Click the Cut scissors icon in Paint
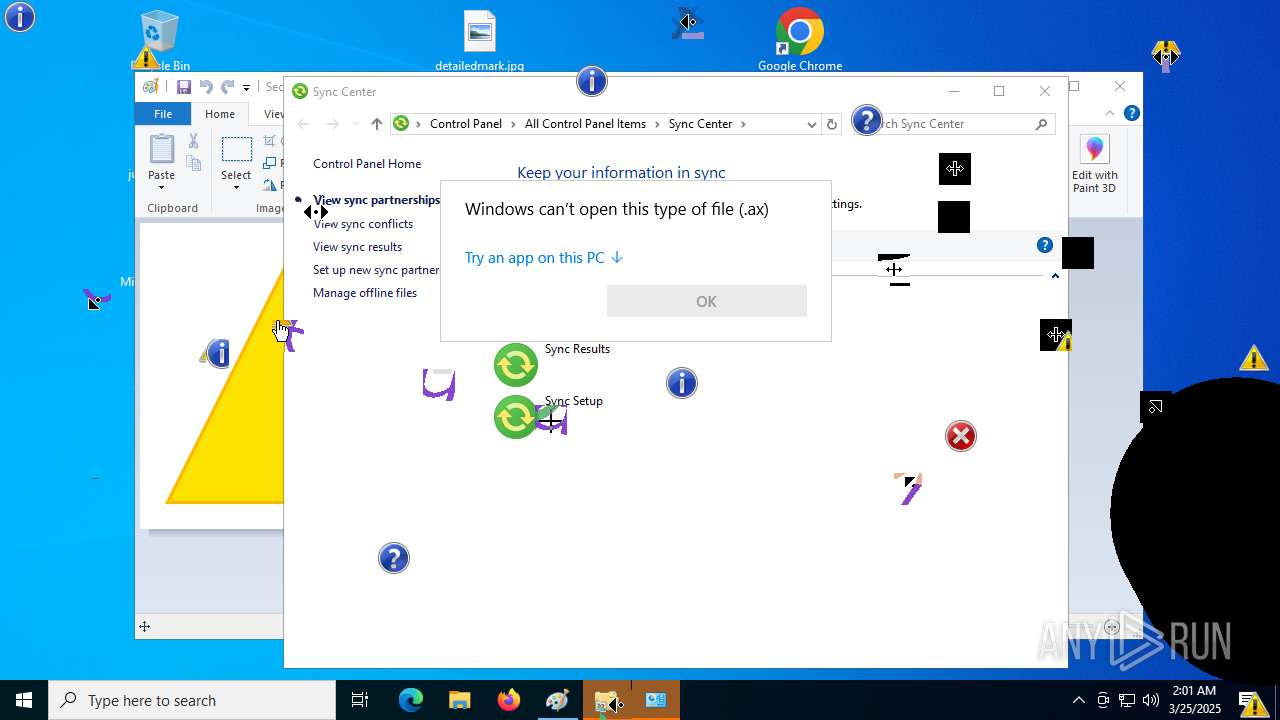 (194, 141)
